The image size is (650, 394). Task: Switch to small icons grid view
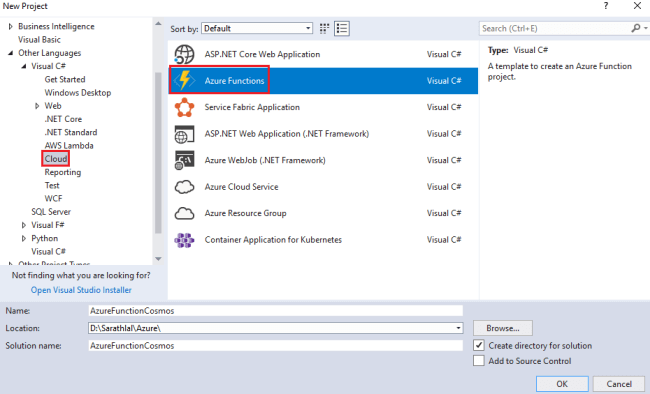pyautogui.click(x=324, y=29)
